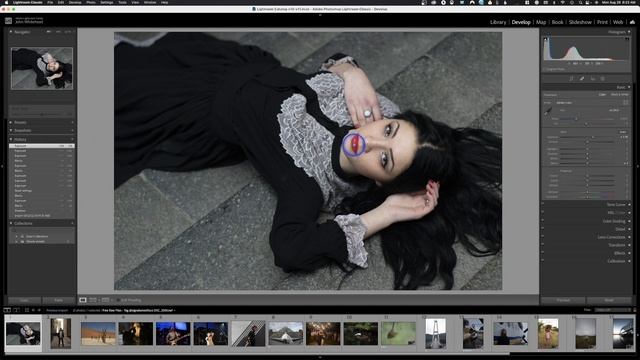Image resolution: width=640 pixels, height=360 pixels.
Task: Select the guitarist thumbnail in filmstrip
Action: click(x=173, y=334)
